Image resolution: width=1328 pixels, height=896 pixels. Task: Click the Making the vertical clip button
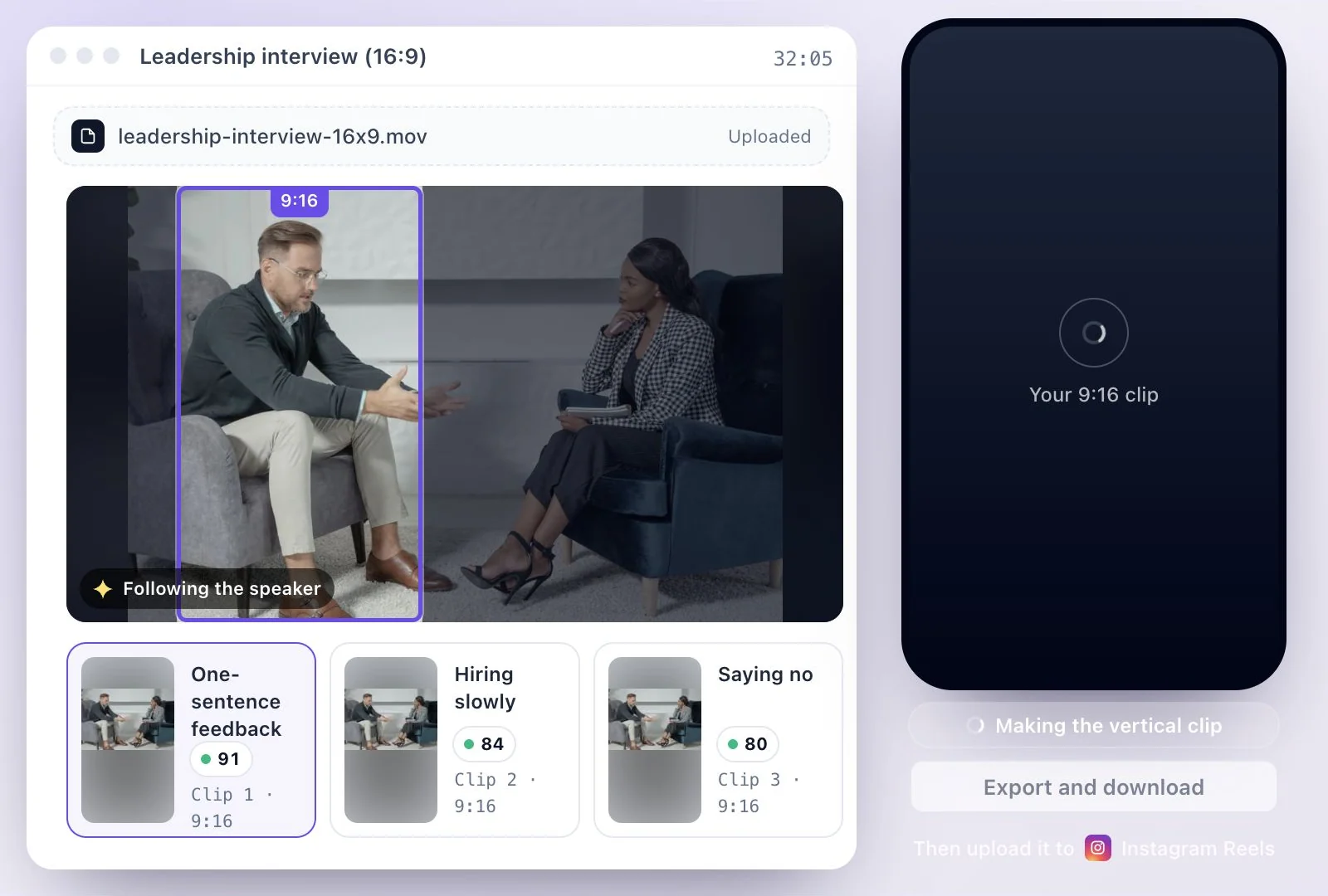pyautogui.click(x=1094, y=726)
